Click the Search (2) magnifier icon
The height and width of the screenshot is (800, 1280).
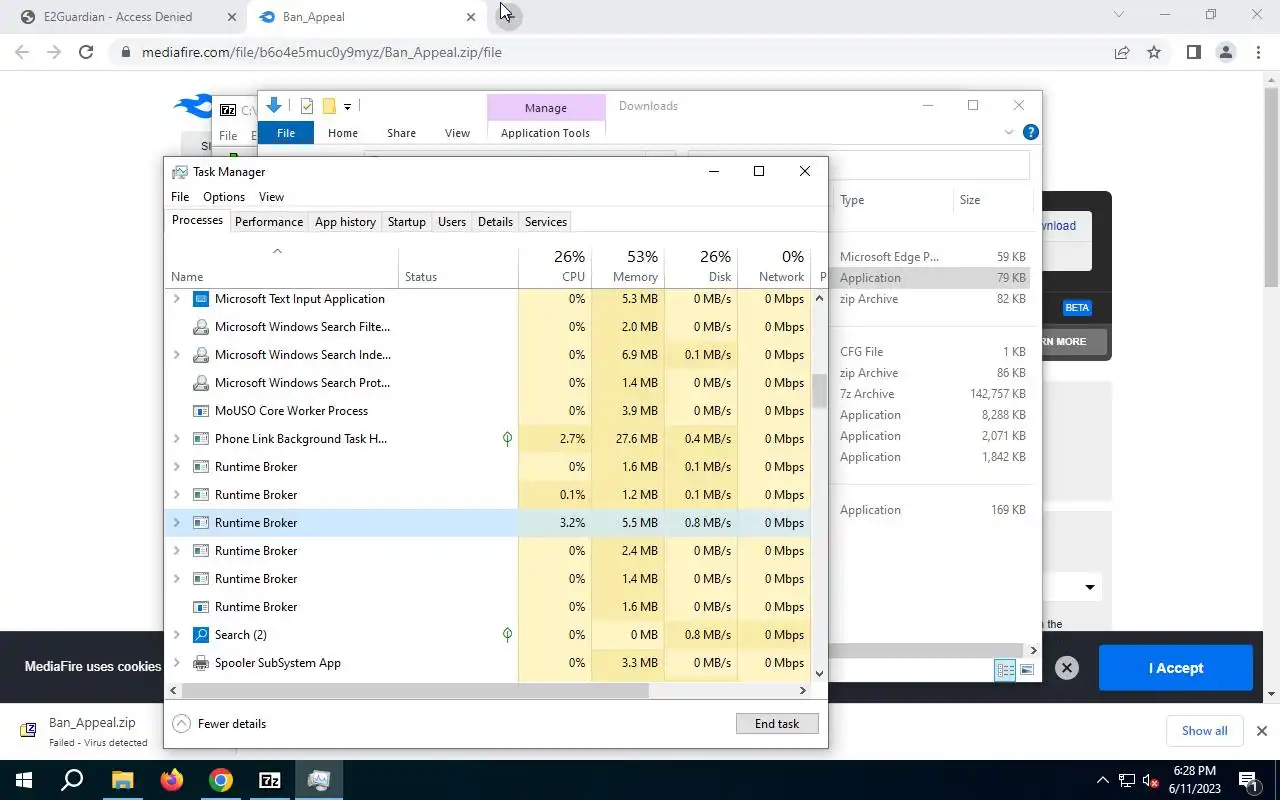(x=200, y=635)
